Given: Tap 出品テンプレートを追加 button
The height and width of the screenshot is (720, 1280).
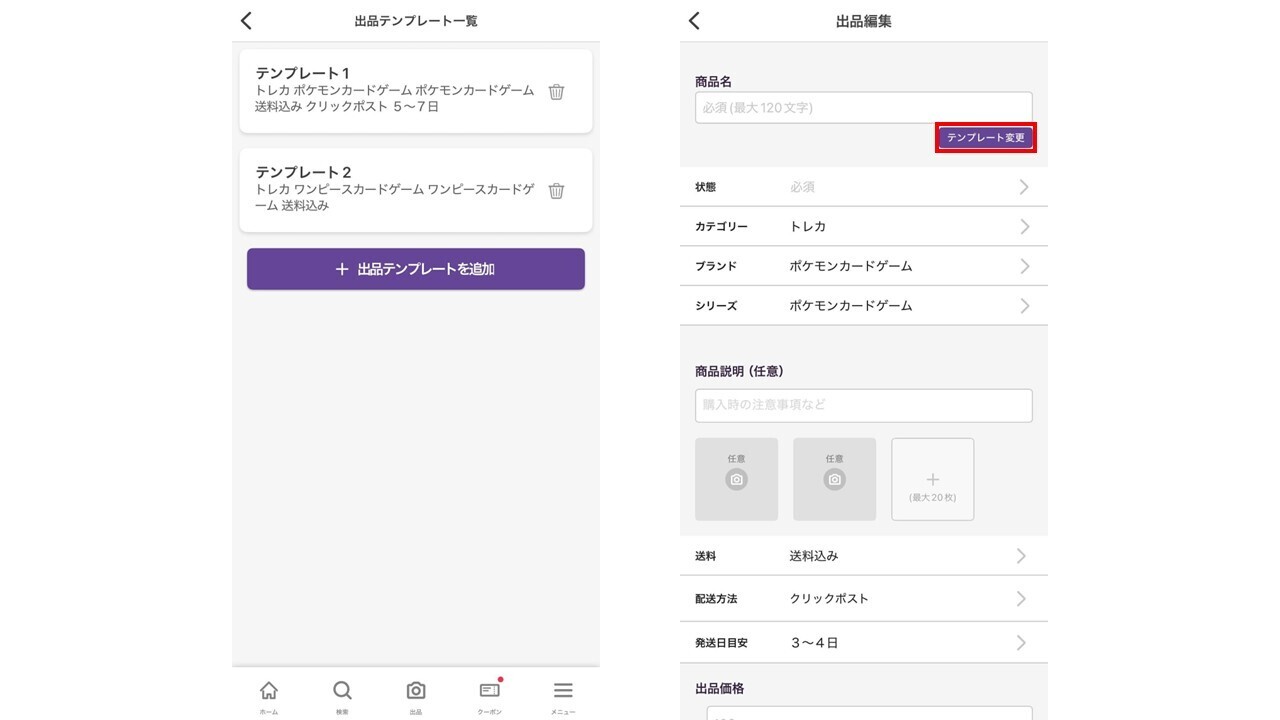Looking at the screenshot, I should point(416,269).
